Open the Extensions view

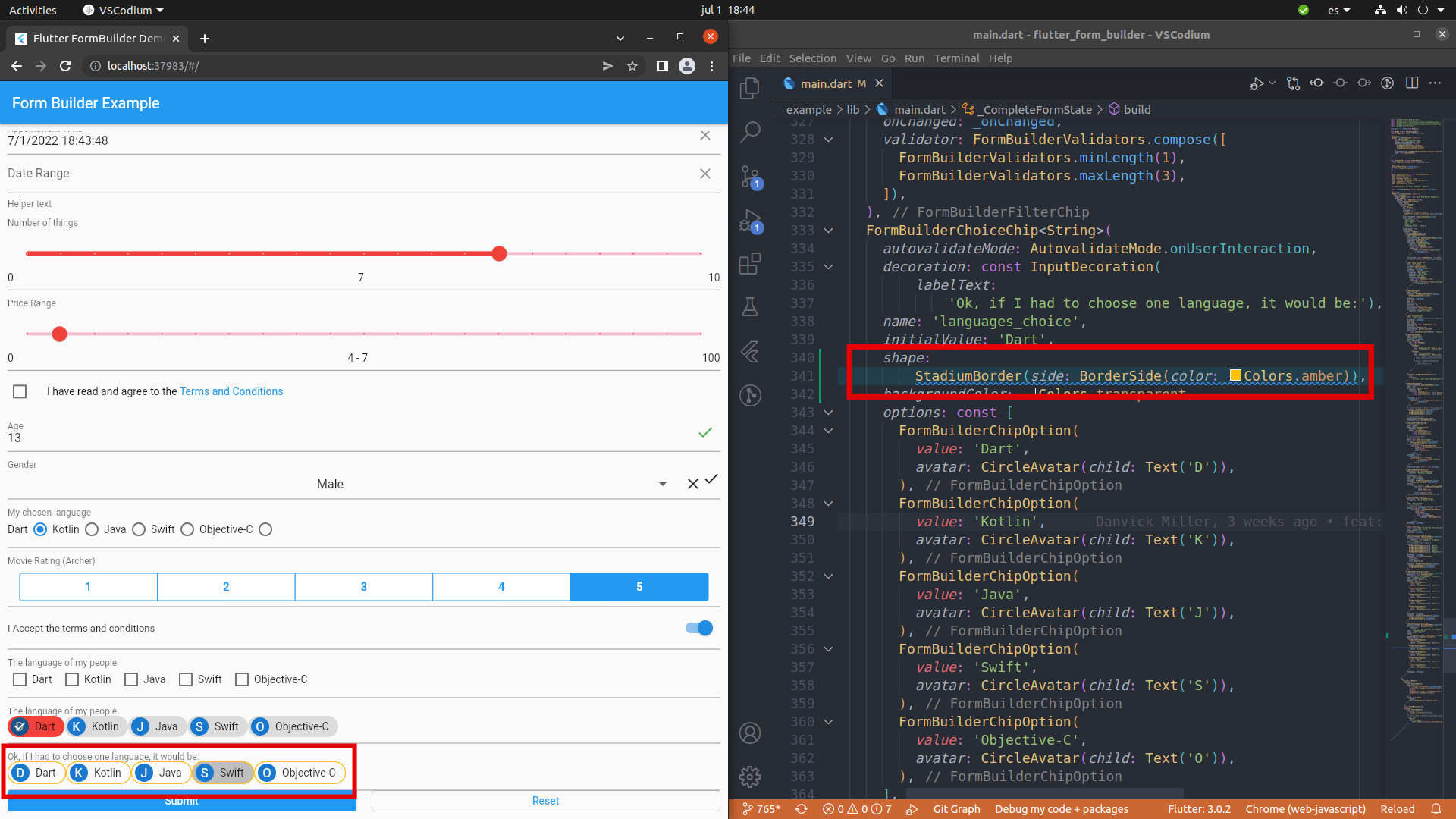(750, 264)
